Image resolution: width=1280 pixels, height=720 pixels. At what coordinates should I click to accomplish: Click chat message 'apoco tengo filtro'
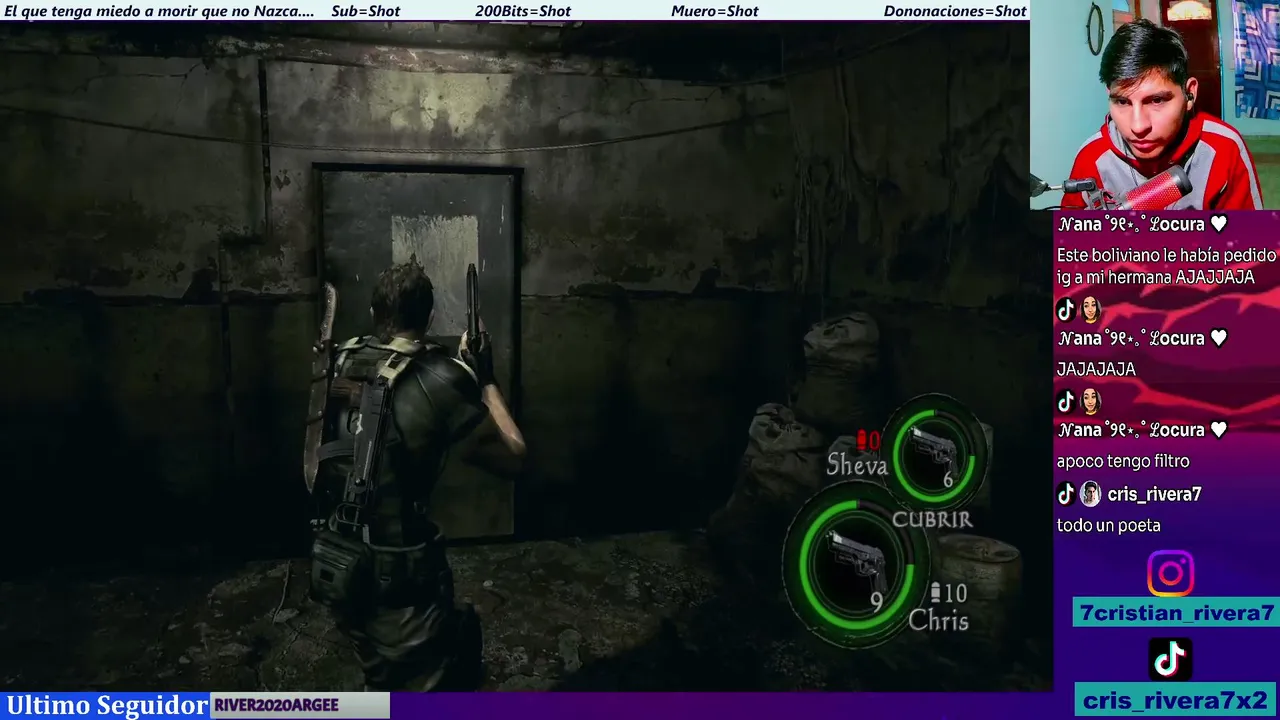point(1123,461)
